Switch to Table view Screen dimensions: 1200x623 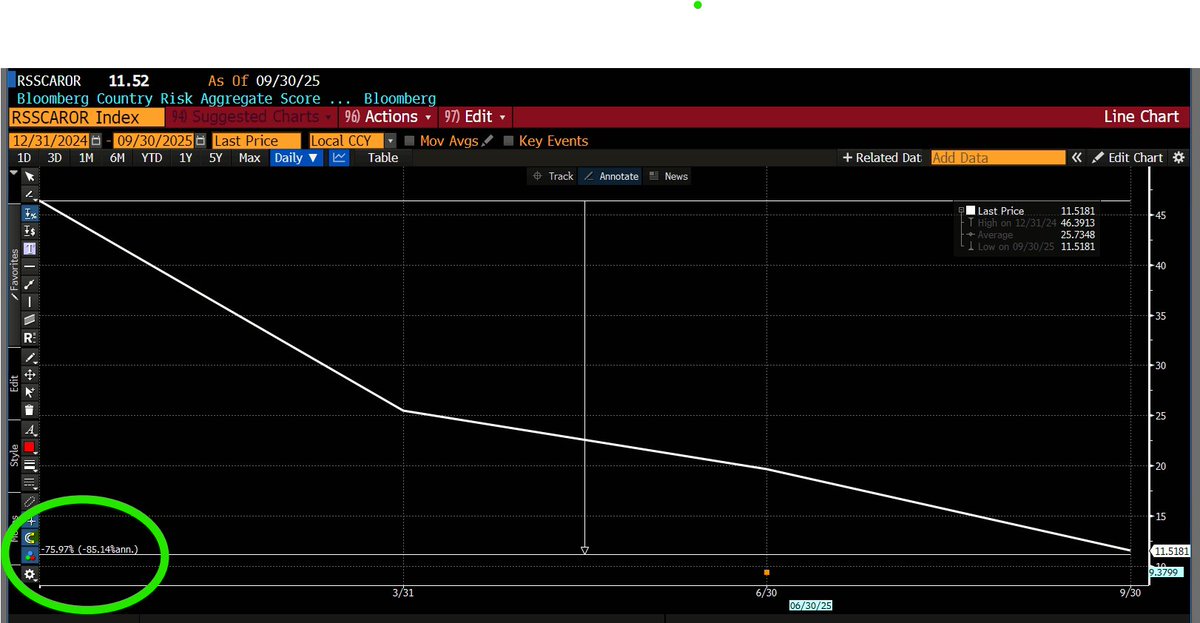click(383, 158)
